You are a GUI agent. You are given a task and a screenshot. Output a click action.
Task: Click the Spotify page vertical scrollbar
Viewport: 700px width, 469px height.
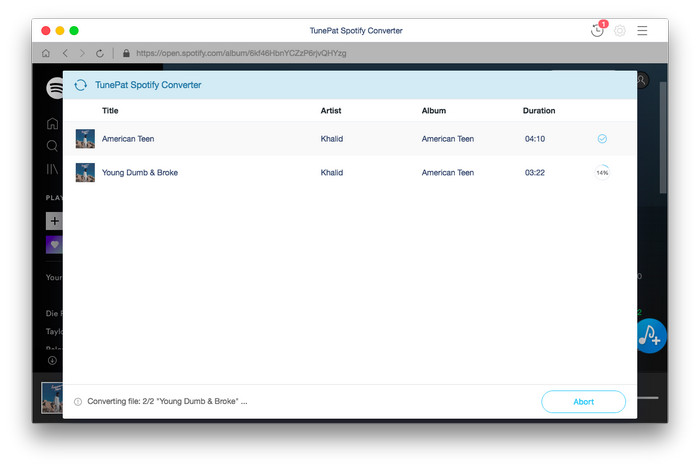pyautogui.click(x=663, y=137)
